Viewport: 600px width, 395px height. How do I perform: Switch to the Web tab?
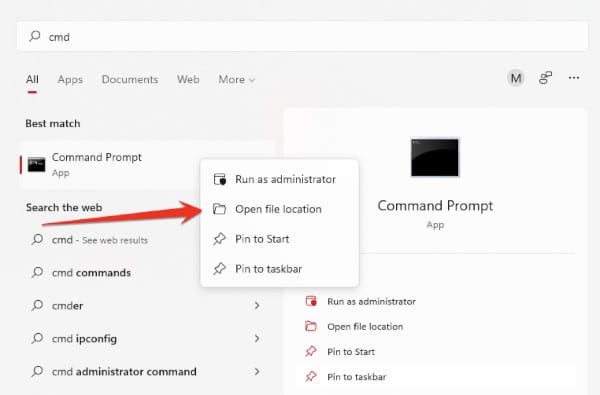[188, 80]
